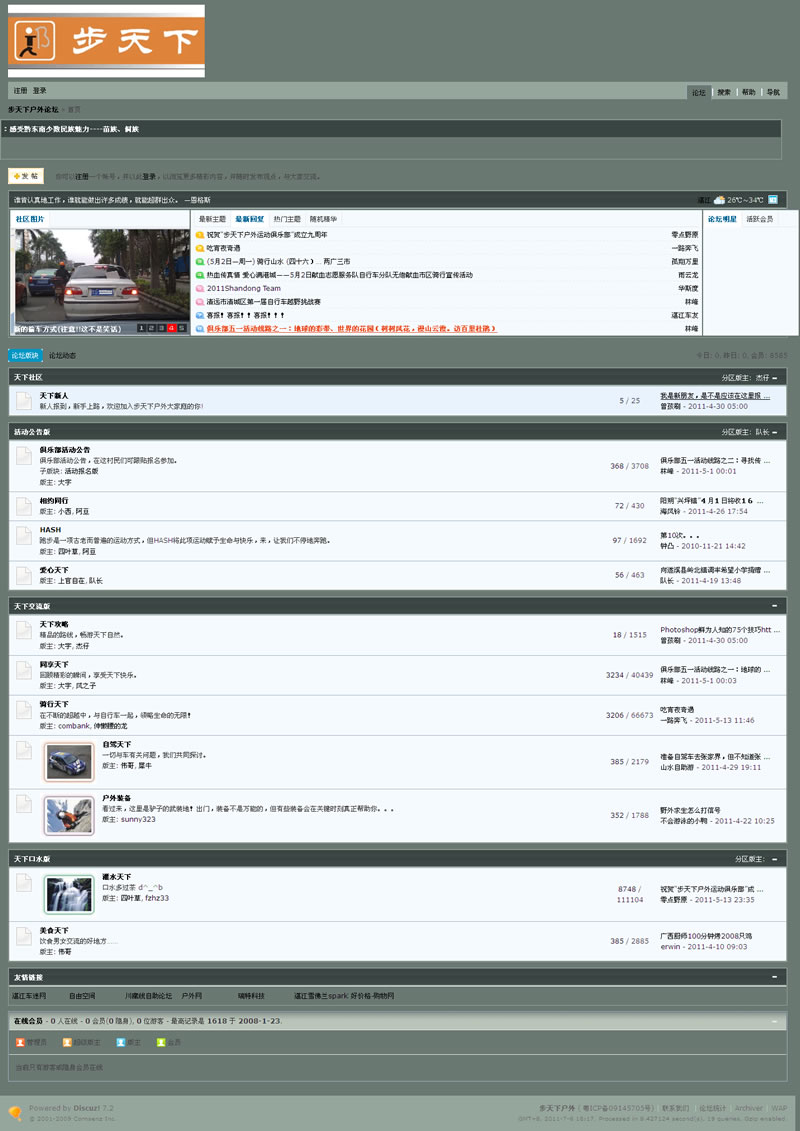The height and width of the screenshot is (1131, 800).
Task: Switch slideshow to image number 1
Action: [141, 328]
